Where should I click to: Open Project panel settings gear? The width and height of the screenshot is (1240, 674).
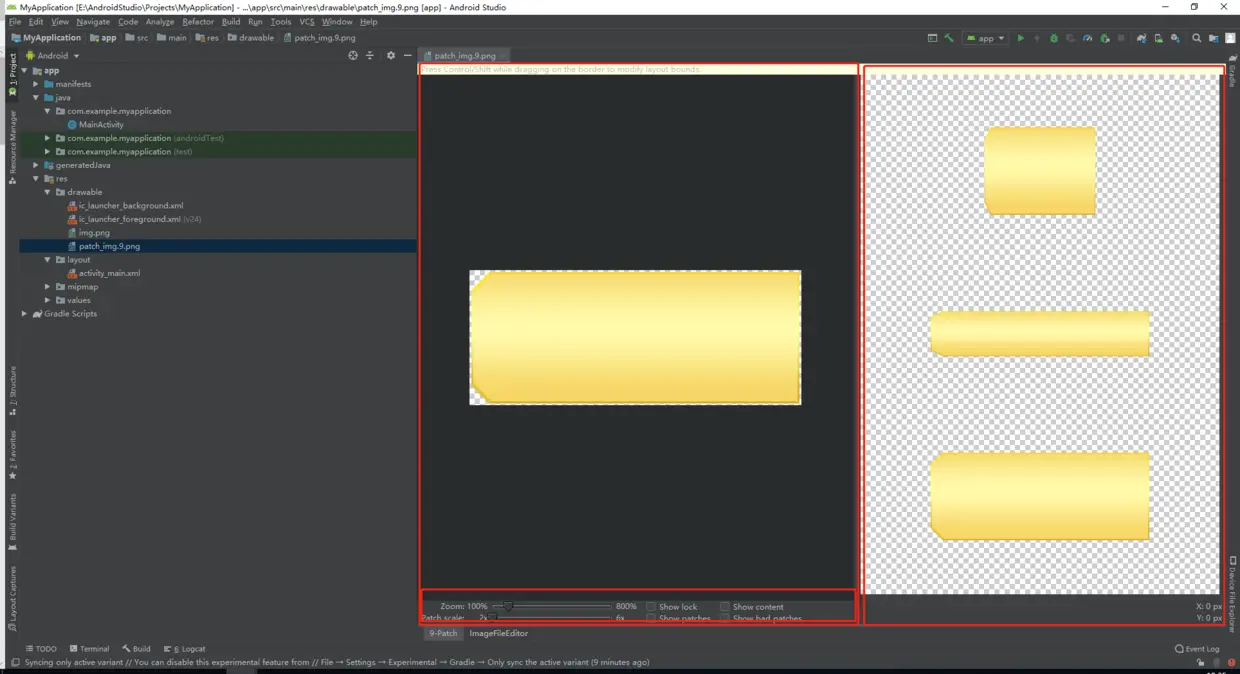tap(391, 55)
